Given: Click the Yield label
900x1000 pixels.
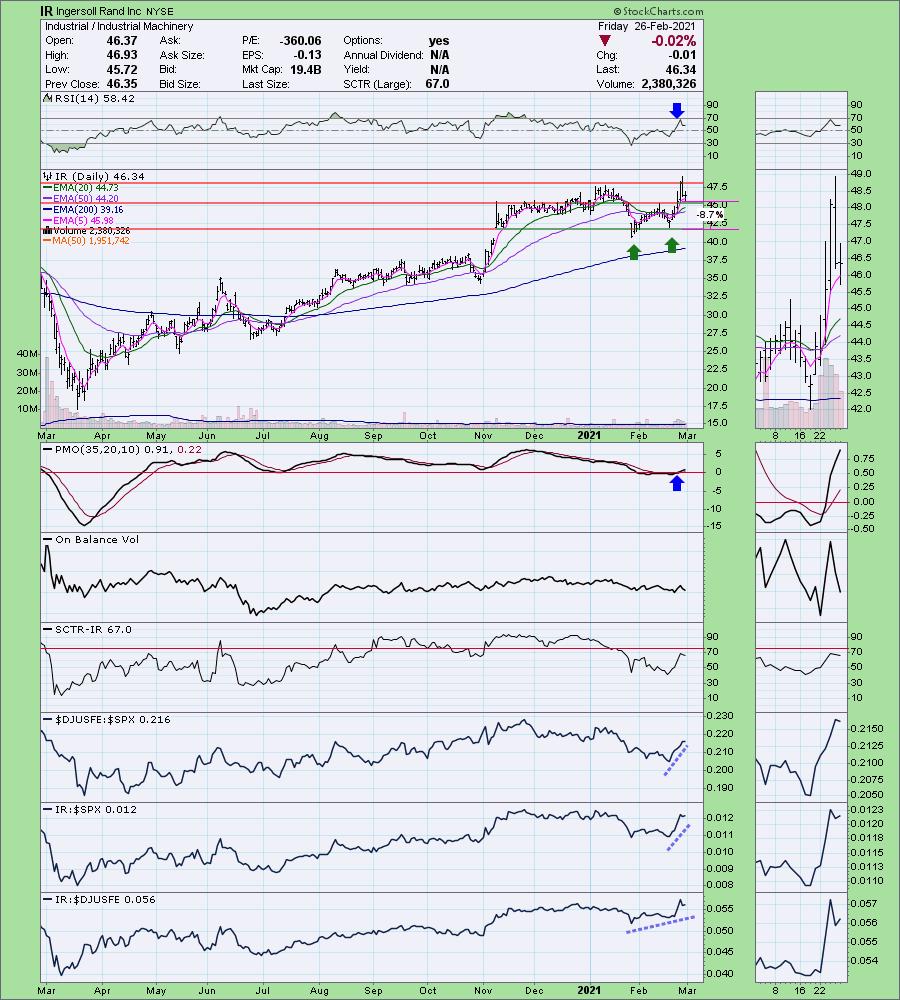Looking at the screenshot, I should (357, 70).
